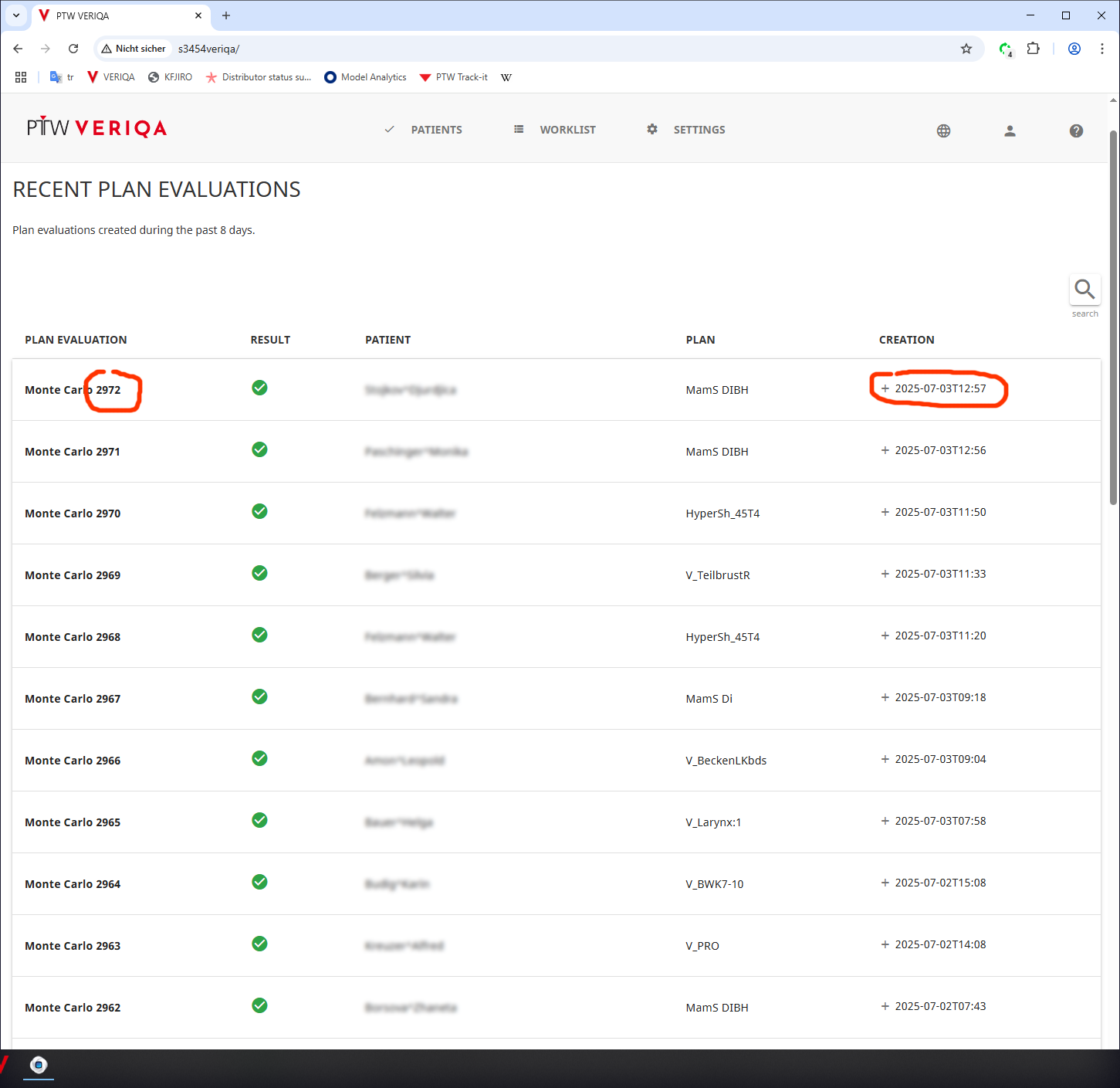The image size is (1120, 1088).
Task: Open Chrome profile avatar icon
Action: pyautogui.click(x=1074, y=49)
